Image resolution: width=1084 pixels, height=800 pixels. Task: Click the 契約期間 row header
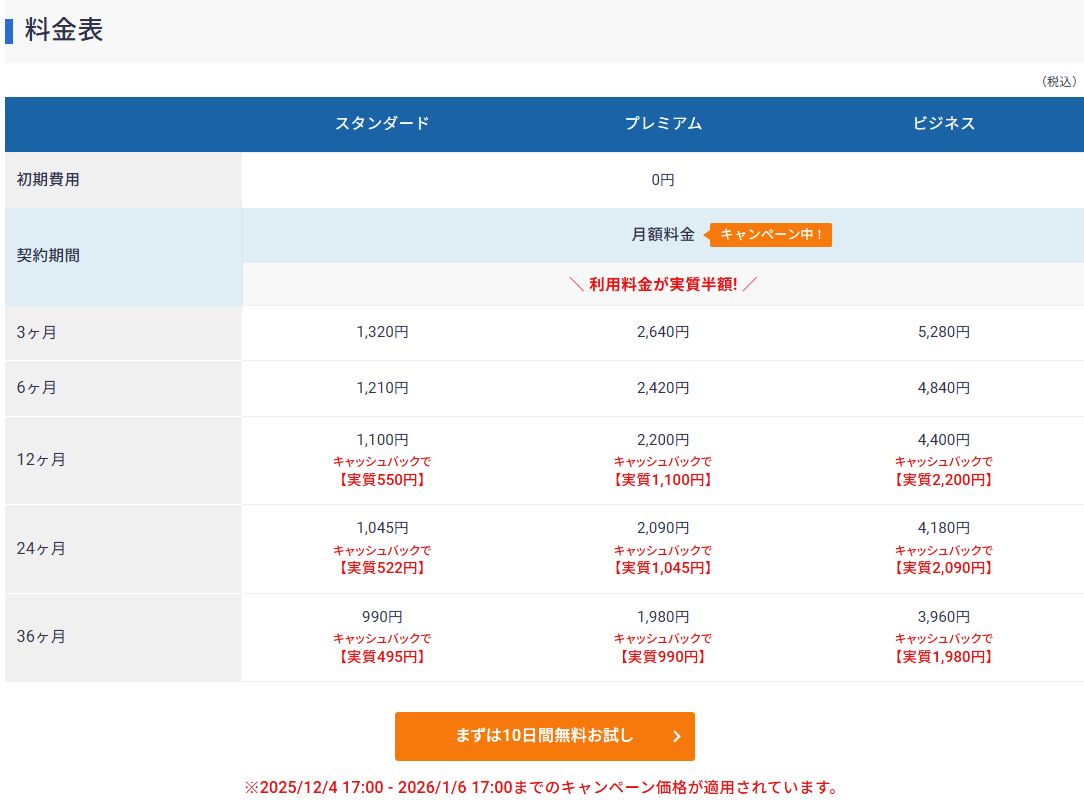pyautogui.click(x=48, y=256)
